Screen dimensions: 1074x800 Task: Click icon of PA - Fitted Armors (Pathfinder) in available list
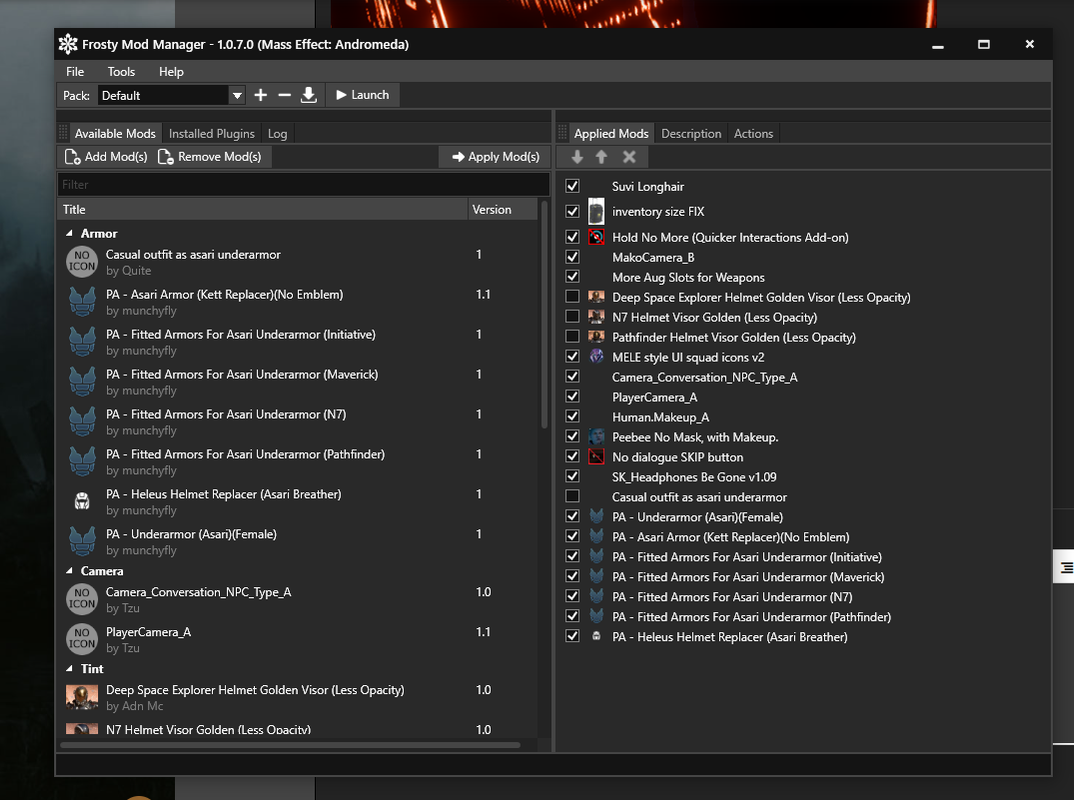pyautogui.click(x=82, y=461)
